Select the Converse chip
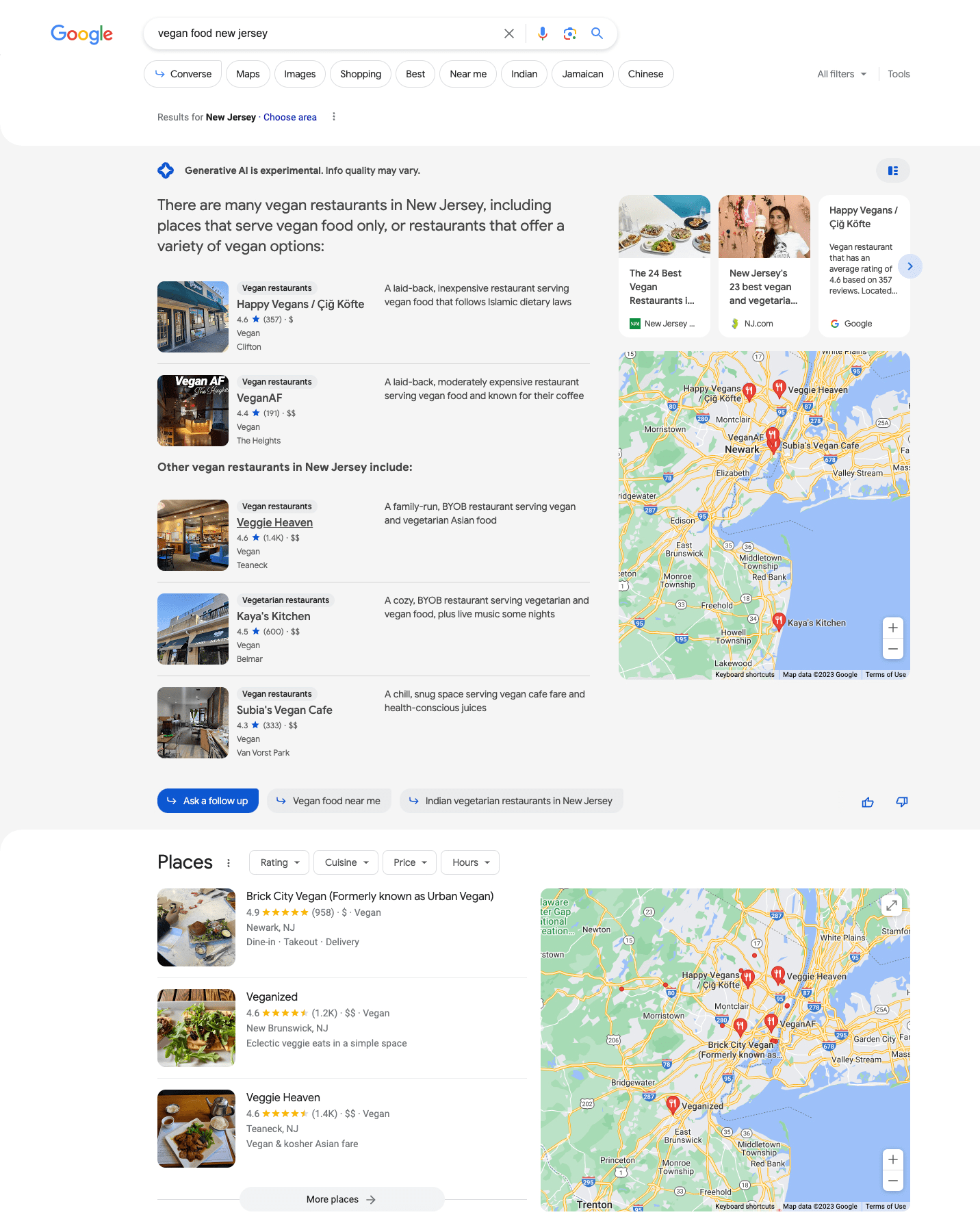 pos(183,74)
